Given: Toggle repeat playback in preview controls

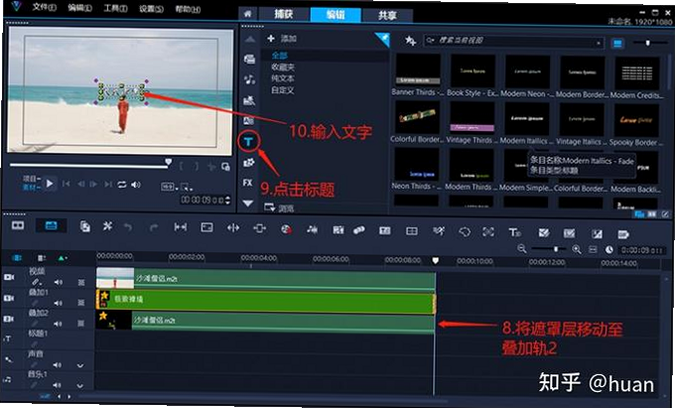Looking at the screenshot, I should pos(122,184).
